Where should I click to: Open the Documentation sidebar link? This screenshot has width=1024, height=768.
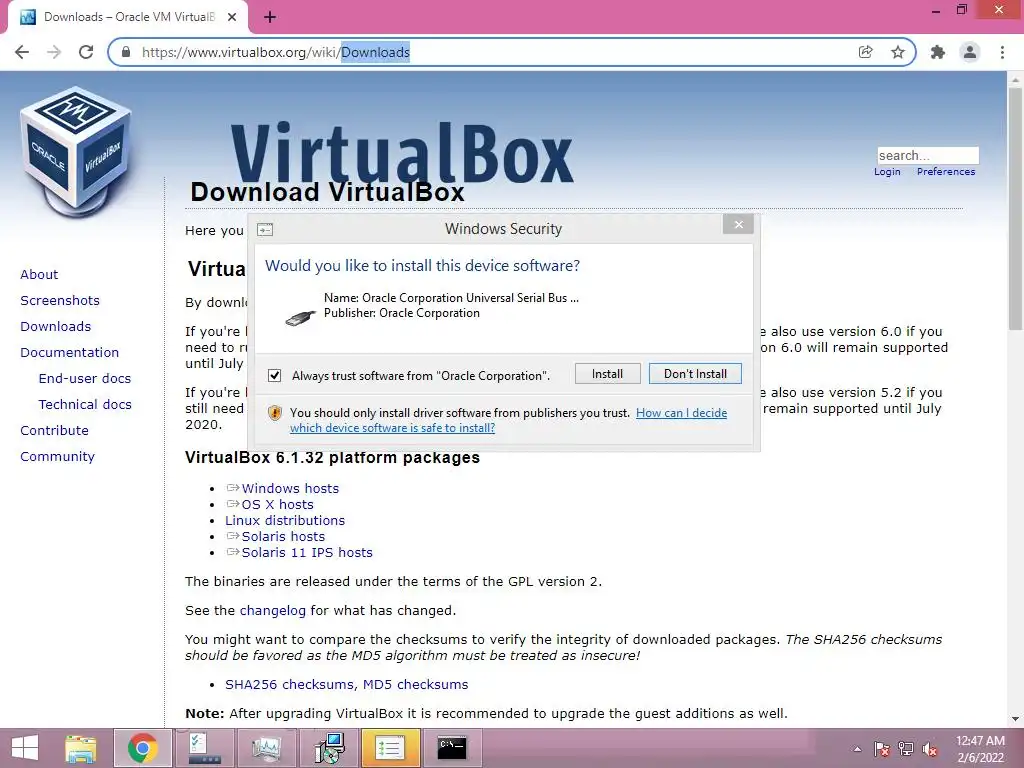(70, 353)
